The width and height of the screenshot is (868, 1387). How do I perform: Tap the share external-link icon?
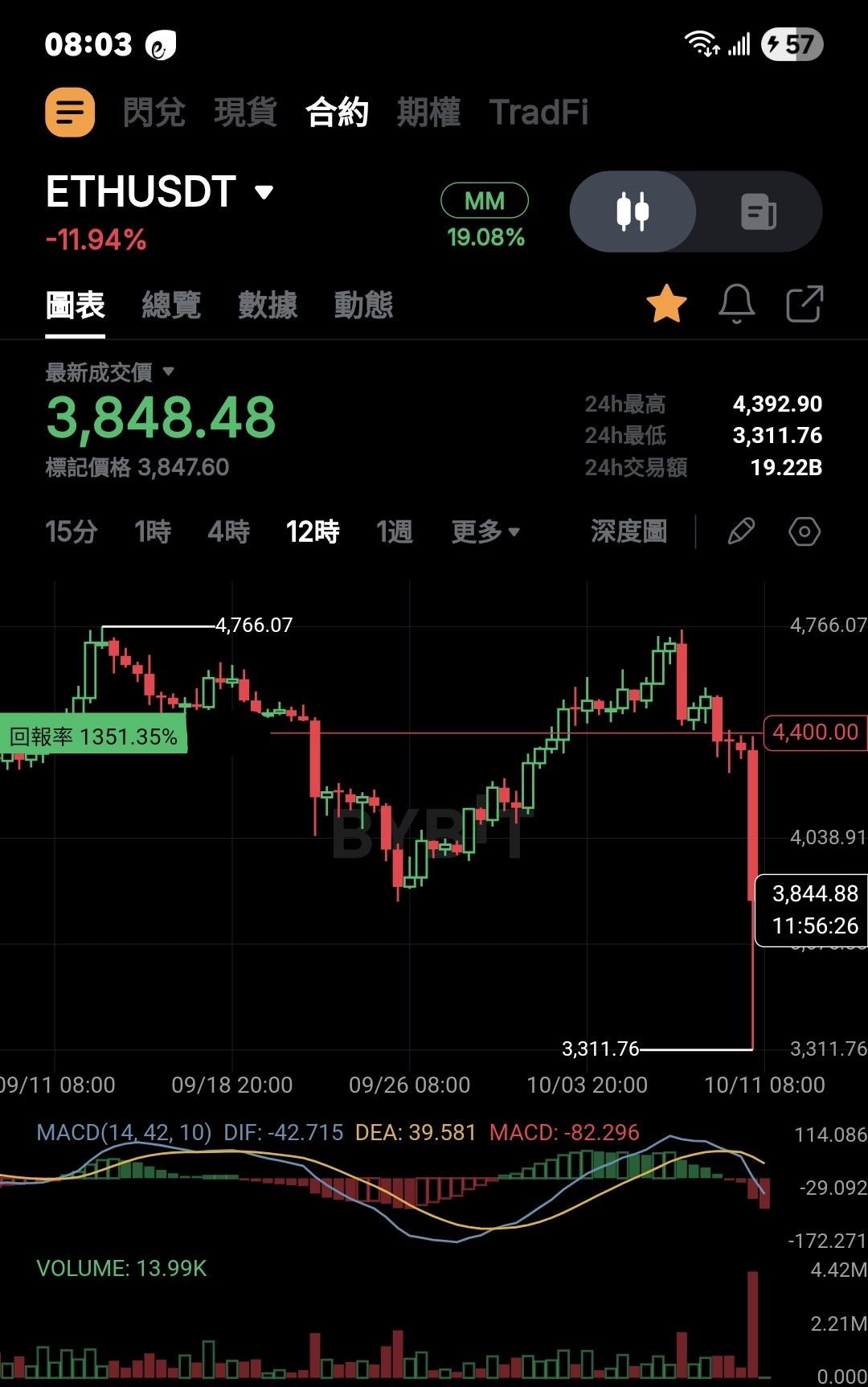tap(805, 304)
